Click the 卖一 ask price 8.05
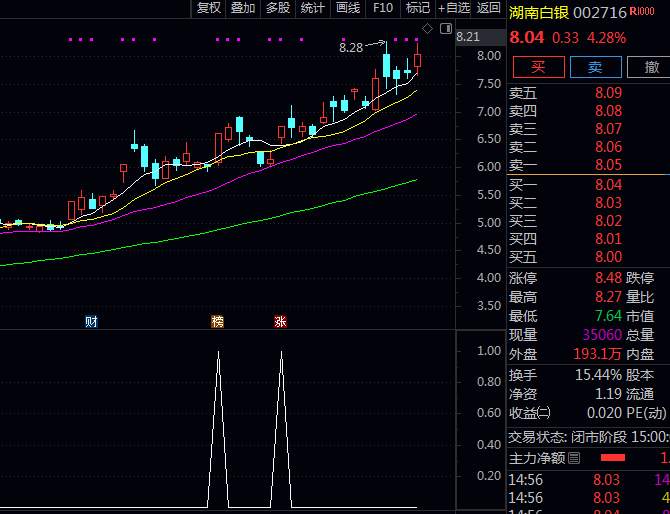Image resolution: width=670 pixels, height=514 pixels. [x=608, y=165]
